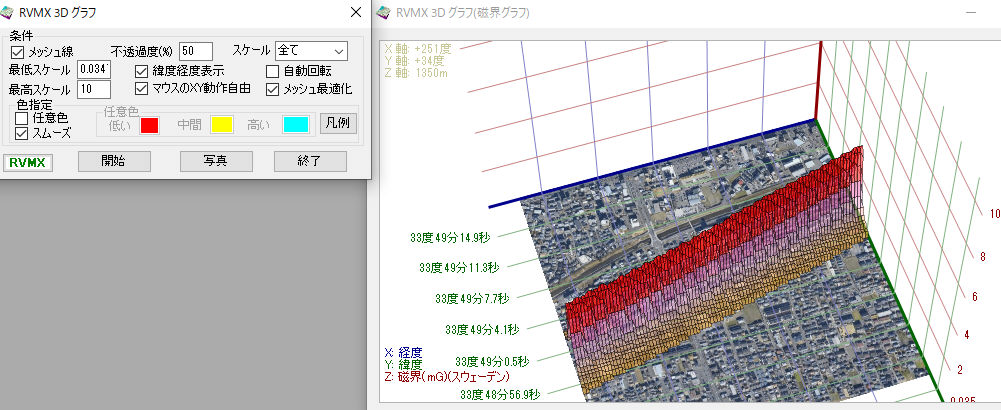This screenshot has width=1001, height=410.
Task: Enable the 任意色 checkbox
Action: 21,117
